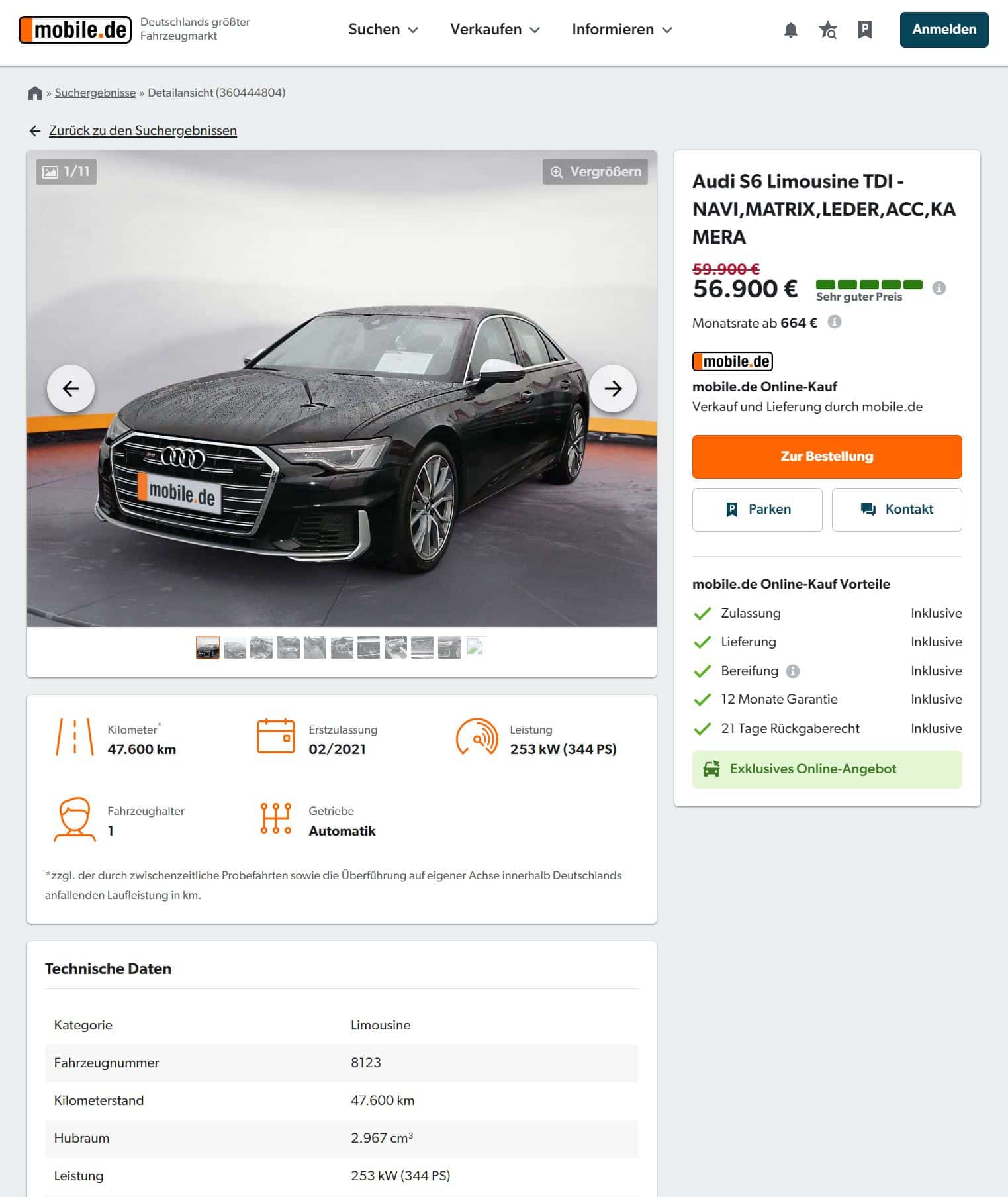This screenshot has height=1197, width=1008.
Task: Click price rating info icon
Action: [939, 288]
